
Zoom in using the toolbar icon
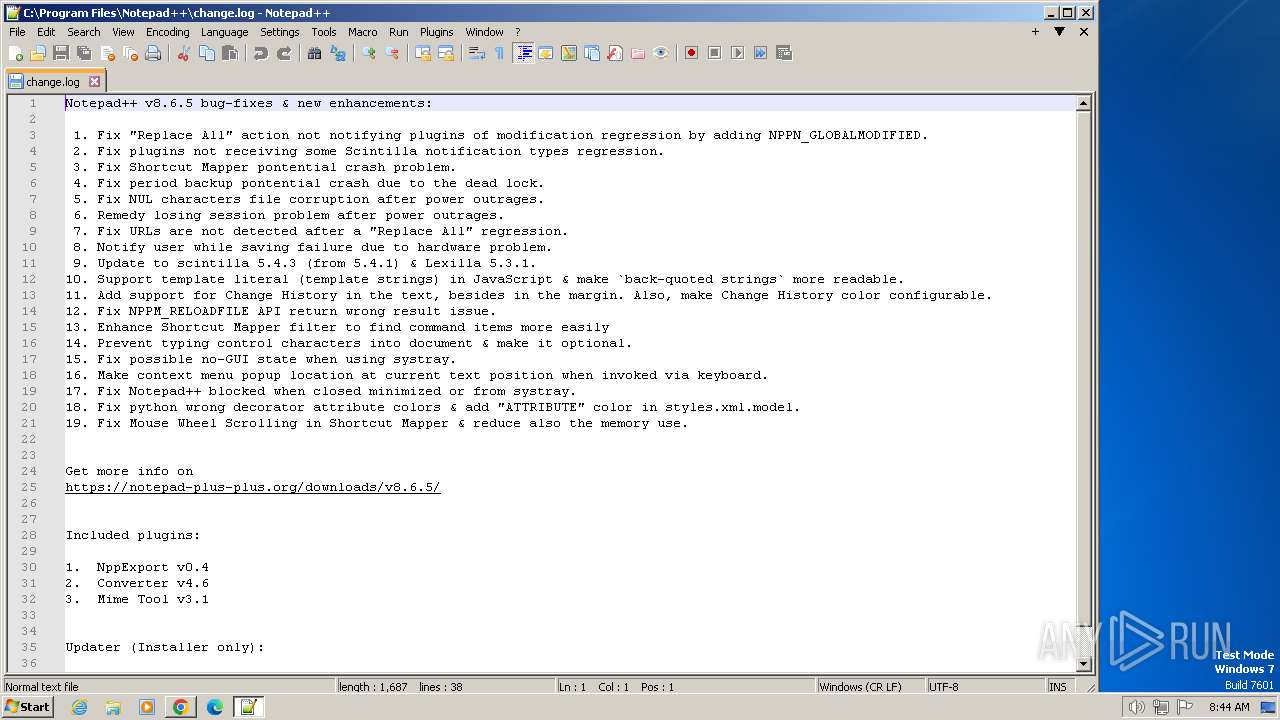(x=369, y=53)
